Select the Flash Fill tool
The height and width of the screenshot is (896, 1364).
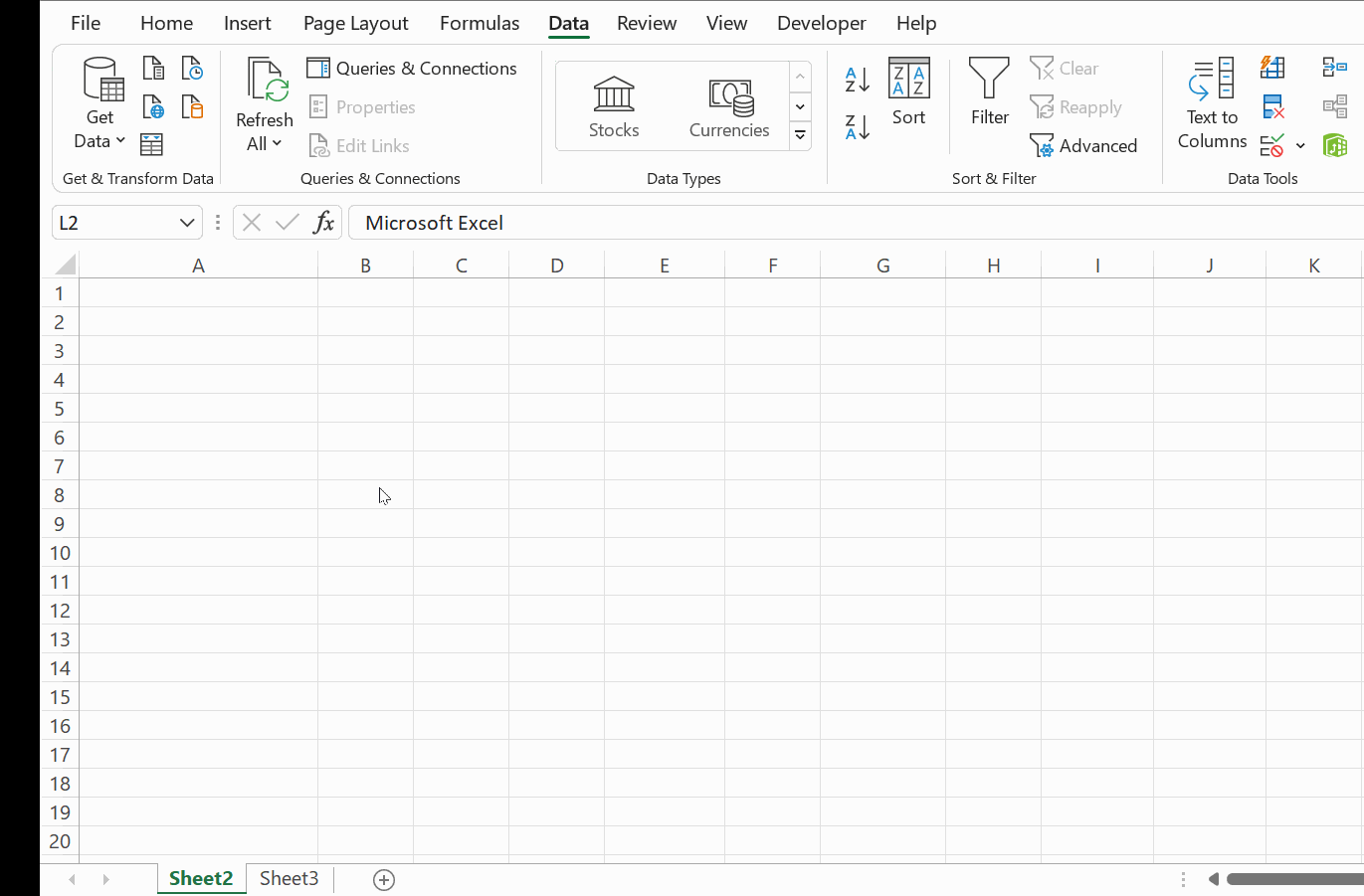1272,67
